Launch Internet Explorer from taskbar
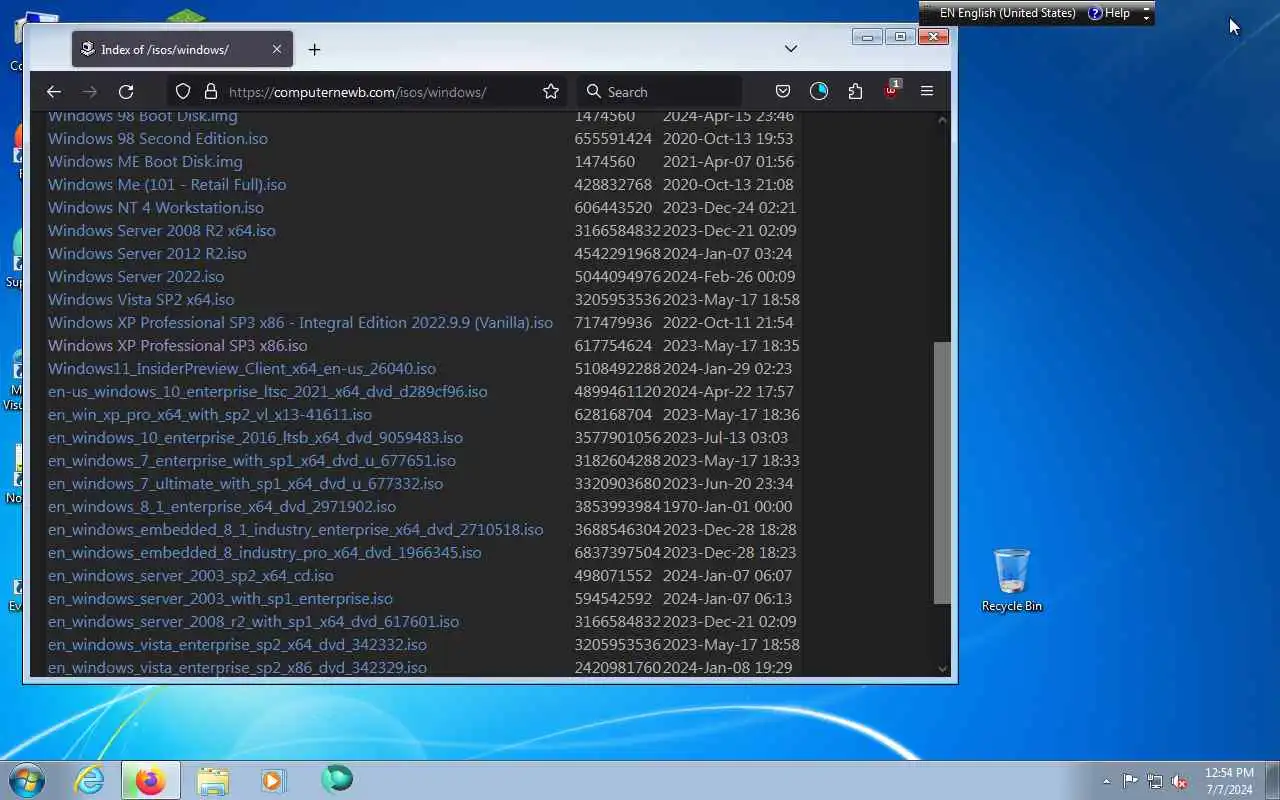1280x800 pixels. pyautogui.click(x=90, y=780)
